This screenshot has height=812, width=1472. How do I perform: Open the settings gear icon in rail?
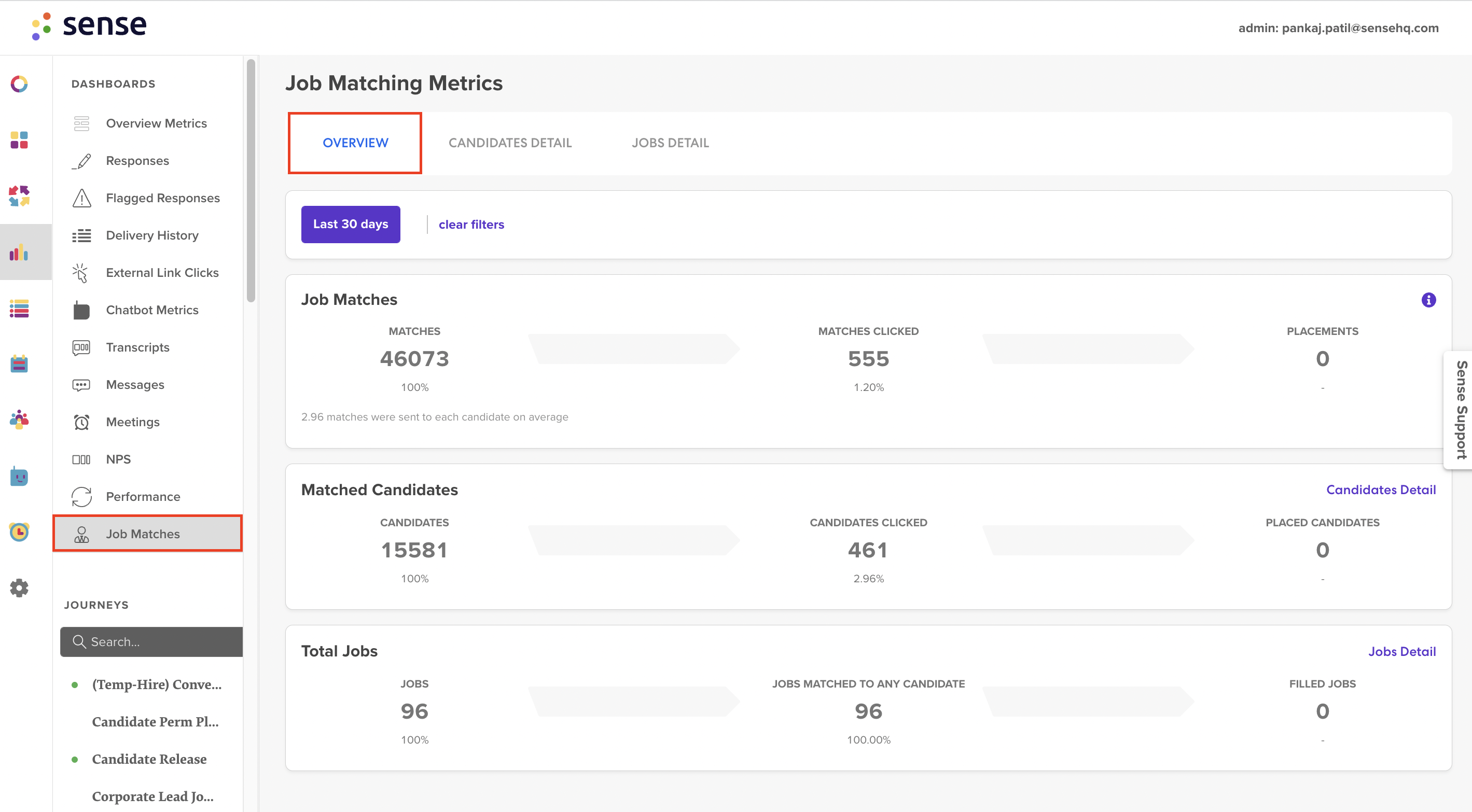19,588
